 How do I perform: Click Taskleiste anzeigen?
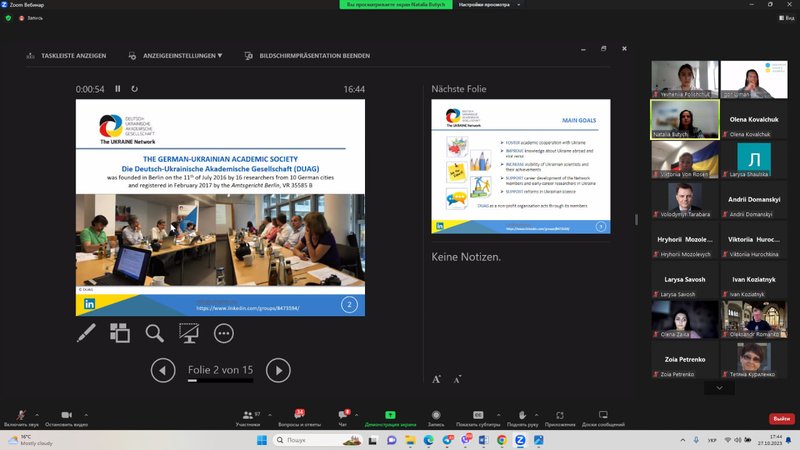(x=66, y=56)
